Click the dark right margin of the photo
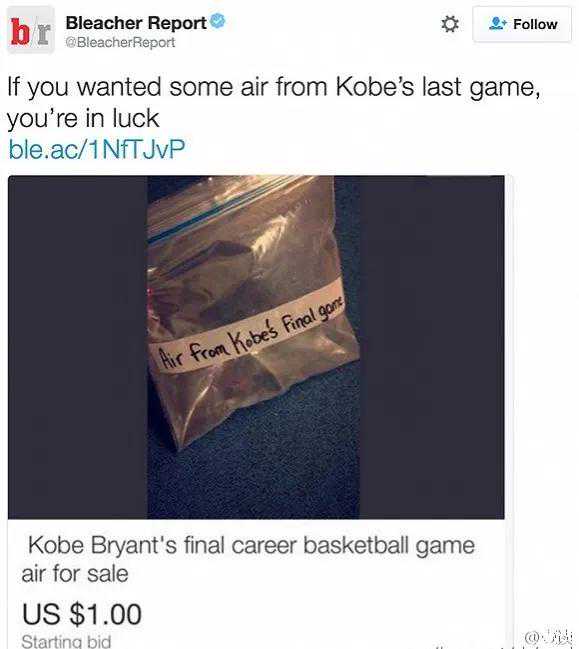This screenshot has width=579, height=649. pos(432,347)
